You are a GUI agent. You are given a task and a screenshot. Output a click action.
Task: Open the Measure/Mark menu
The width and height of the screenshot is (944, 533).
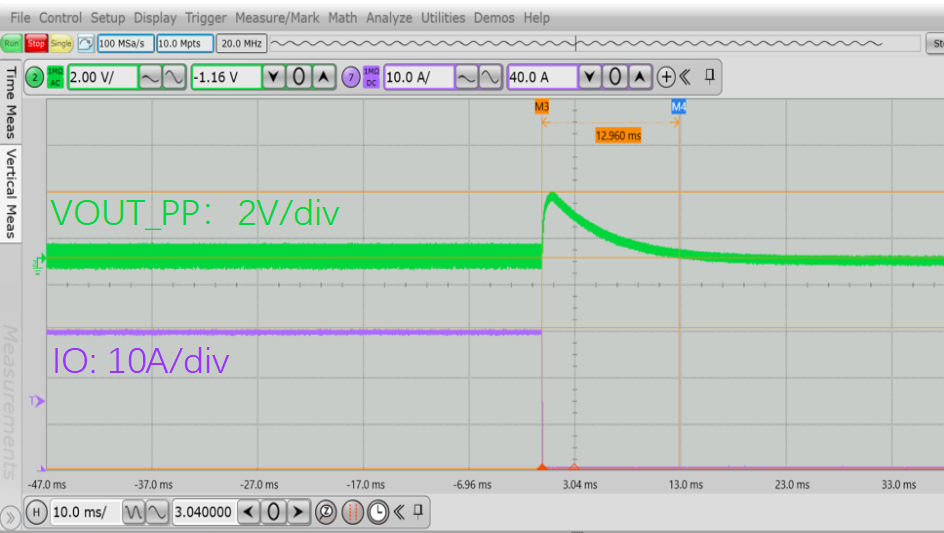(277, 18)
